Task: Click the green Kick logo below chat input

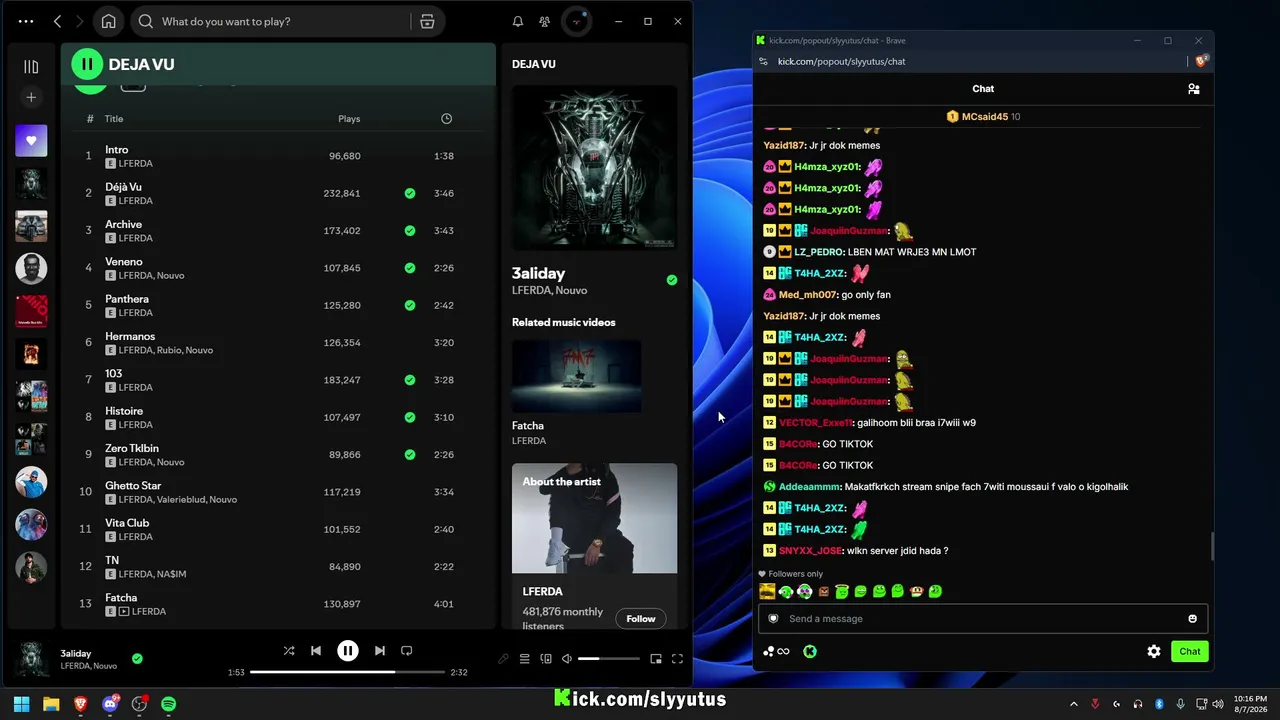Action: pos(810,652)
